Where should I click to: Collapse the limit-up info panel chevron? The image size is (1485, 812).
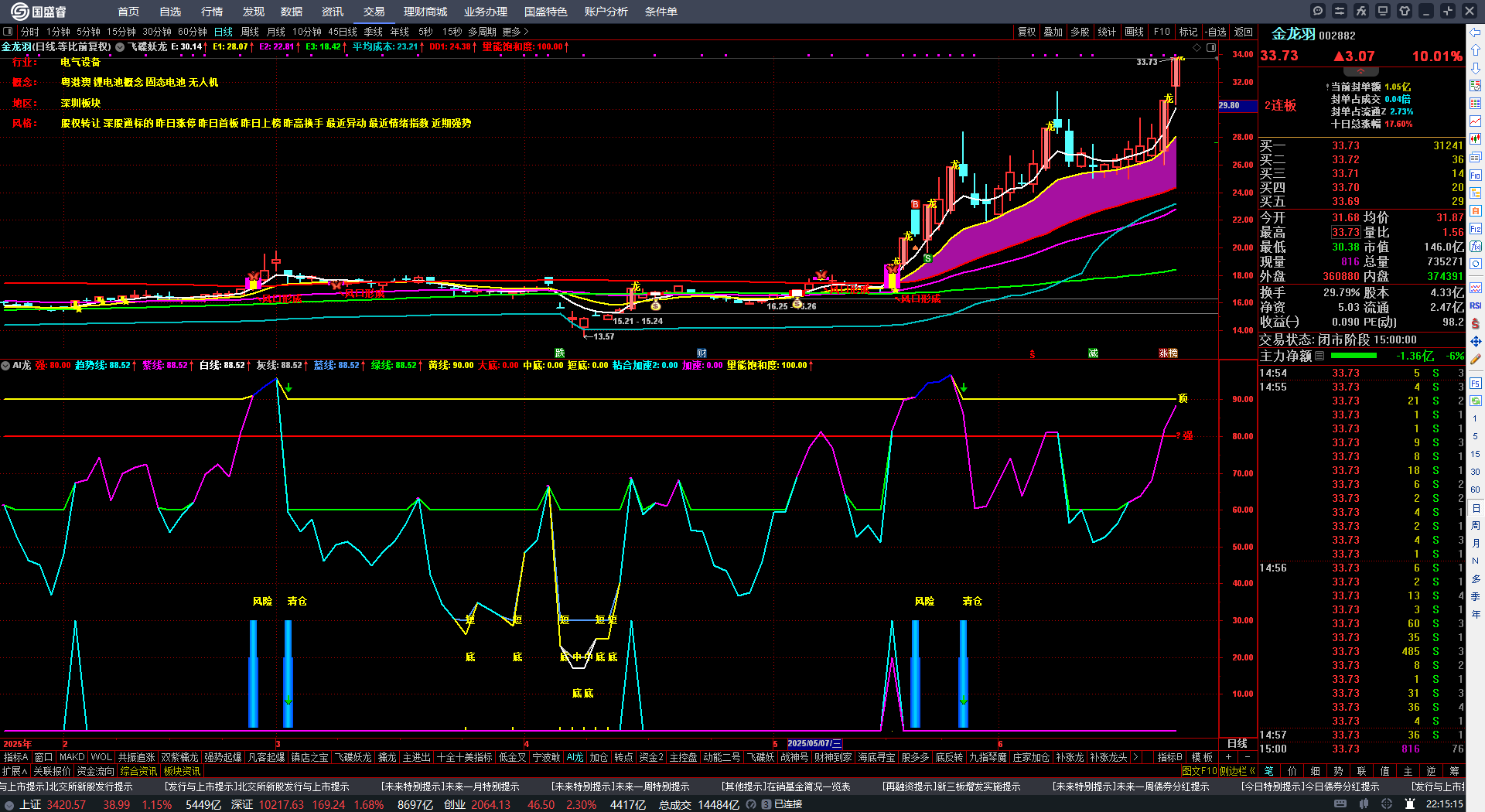[1360, 71]
